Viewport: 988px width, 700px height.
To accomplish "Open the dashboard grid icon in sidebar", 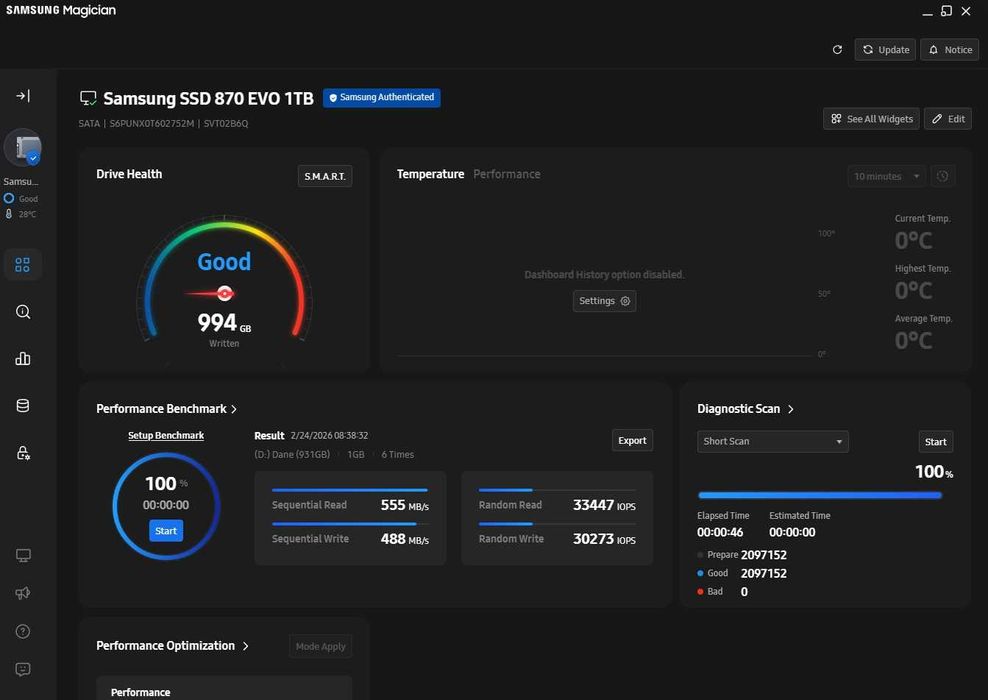I will point(23,265).
